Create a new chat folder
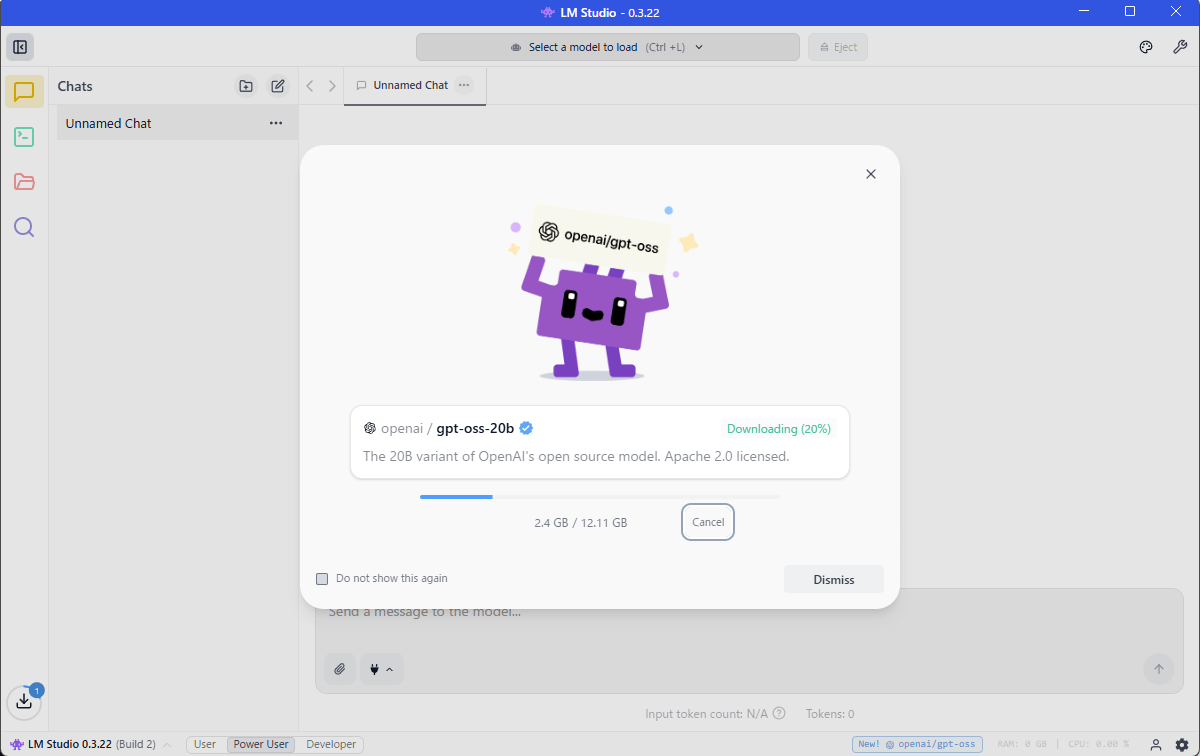Screen dimensions: 1200x756 245,86
